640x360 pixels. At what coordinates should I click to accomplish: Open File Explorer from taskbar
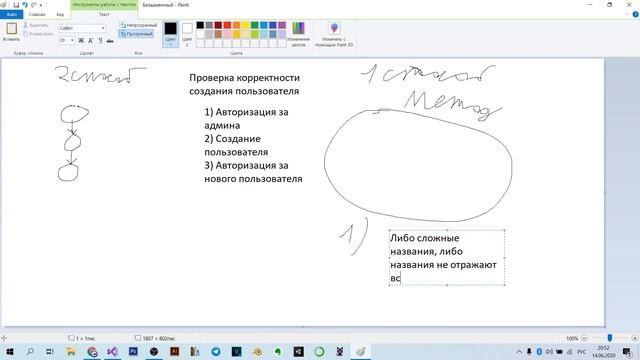click(71, 351)
